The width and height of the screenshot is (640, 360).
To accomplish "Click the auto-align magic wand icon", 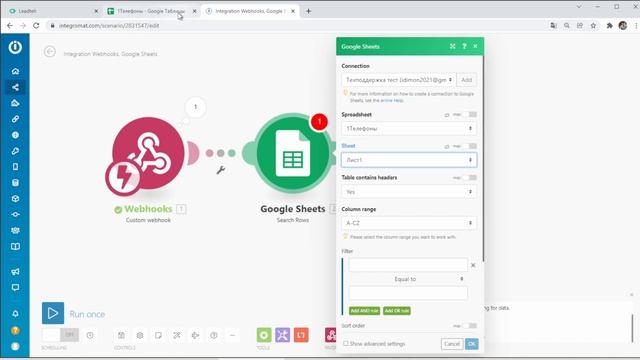I will point(177,335).
